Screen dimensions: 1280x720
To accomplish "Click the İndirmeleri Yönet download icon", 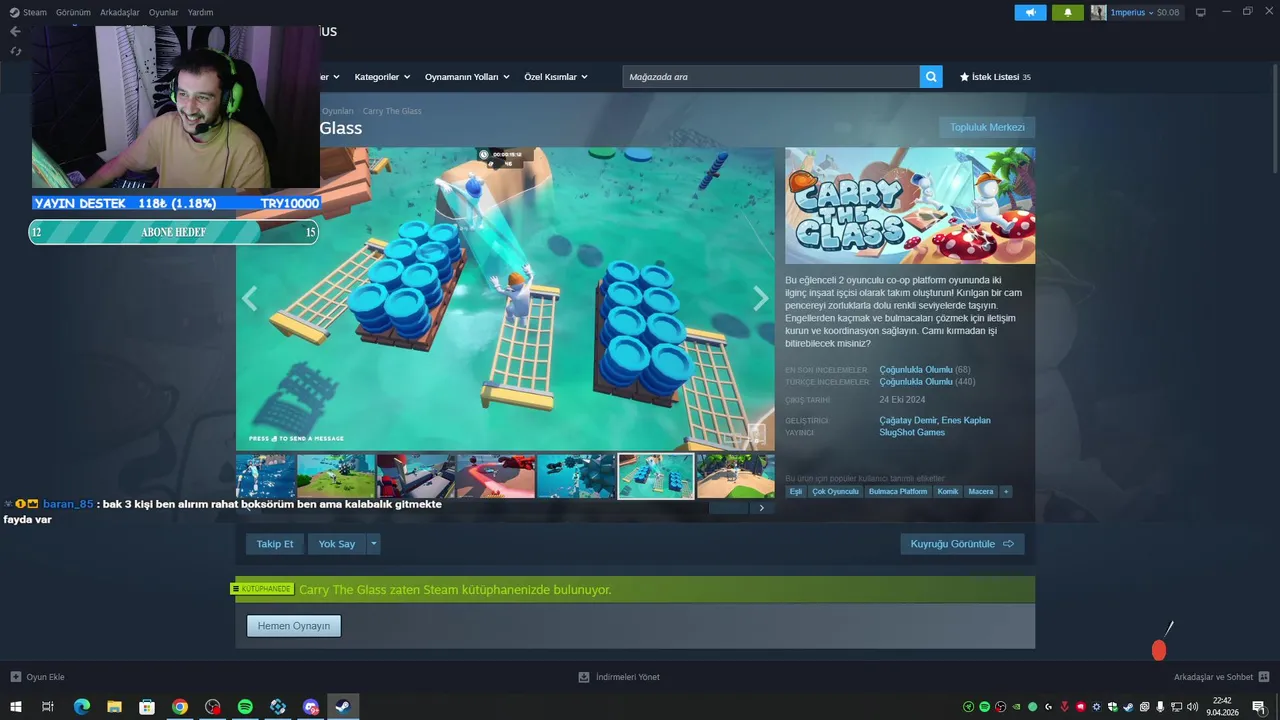I will pyautogui.click(x=584, y=677).
